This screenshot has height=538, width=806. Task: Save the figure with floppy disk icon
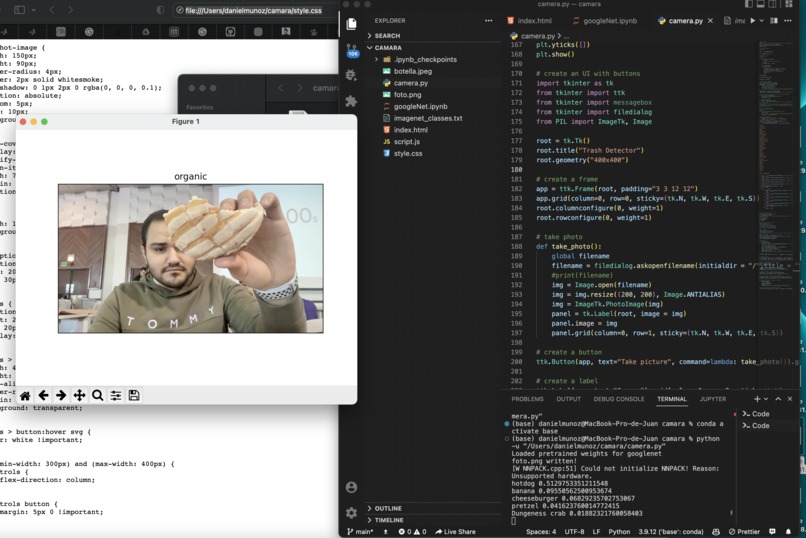(134, 395)
